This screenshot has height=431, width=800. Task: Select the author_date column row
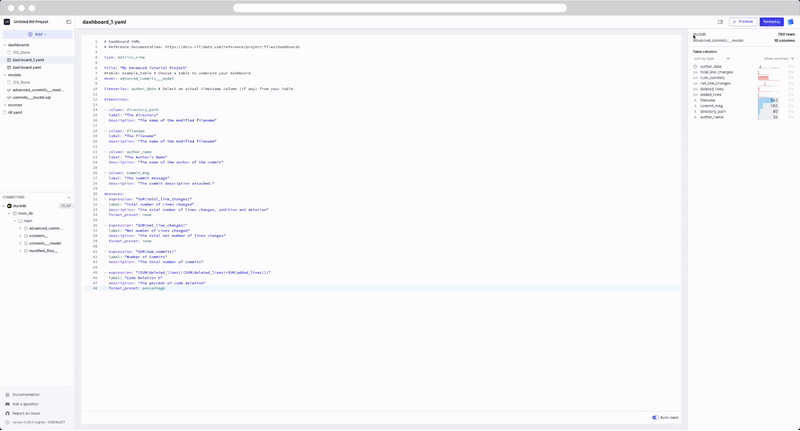point(710,66)
